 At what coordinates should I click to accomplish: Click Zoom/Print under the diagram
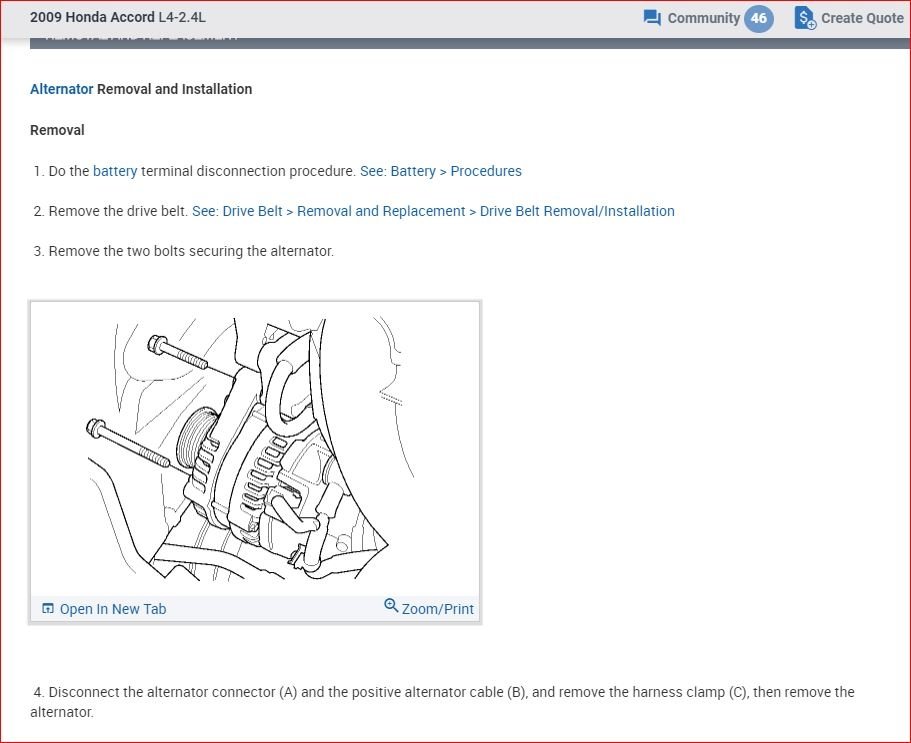coord(429,608)
